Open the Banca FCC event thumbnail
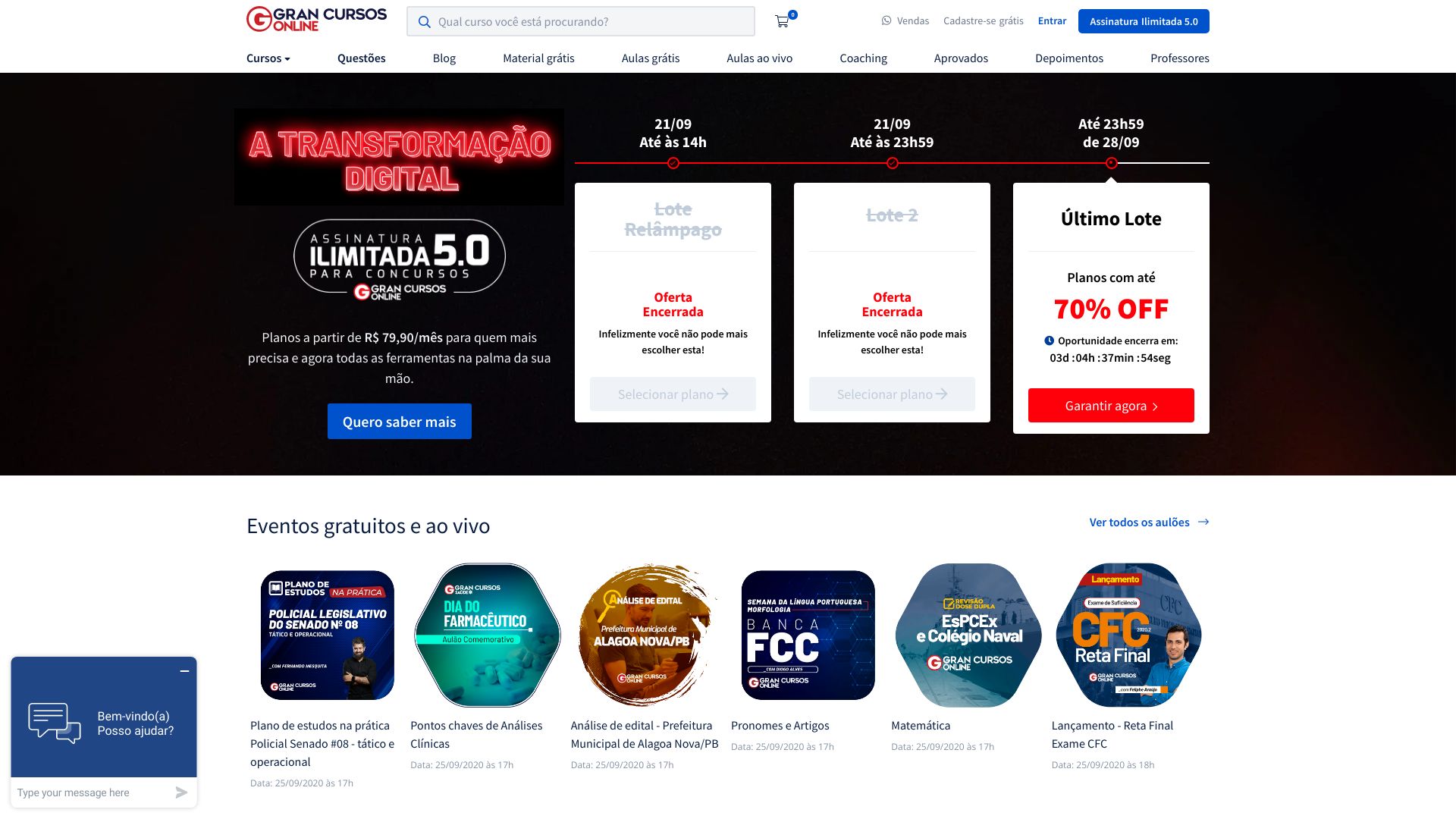Image resolution: width=1456 pixels, height=819 pixels. pyautogui.click(x=808, y=635)
